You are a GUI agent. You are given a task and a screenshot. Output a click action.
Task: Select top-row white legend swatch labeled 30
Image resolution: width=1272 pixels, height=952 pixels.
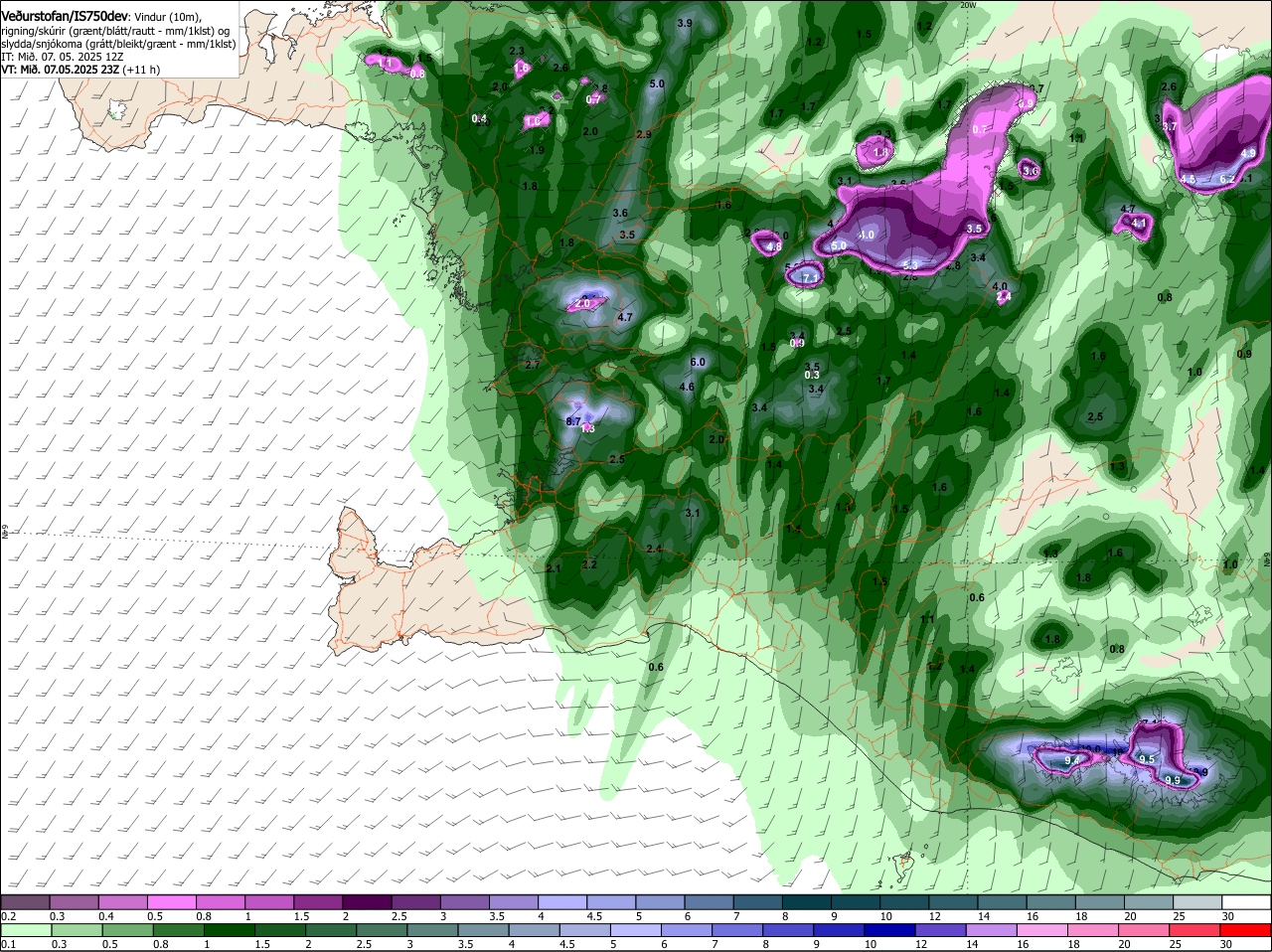click(x=1247, y=902)
